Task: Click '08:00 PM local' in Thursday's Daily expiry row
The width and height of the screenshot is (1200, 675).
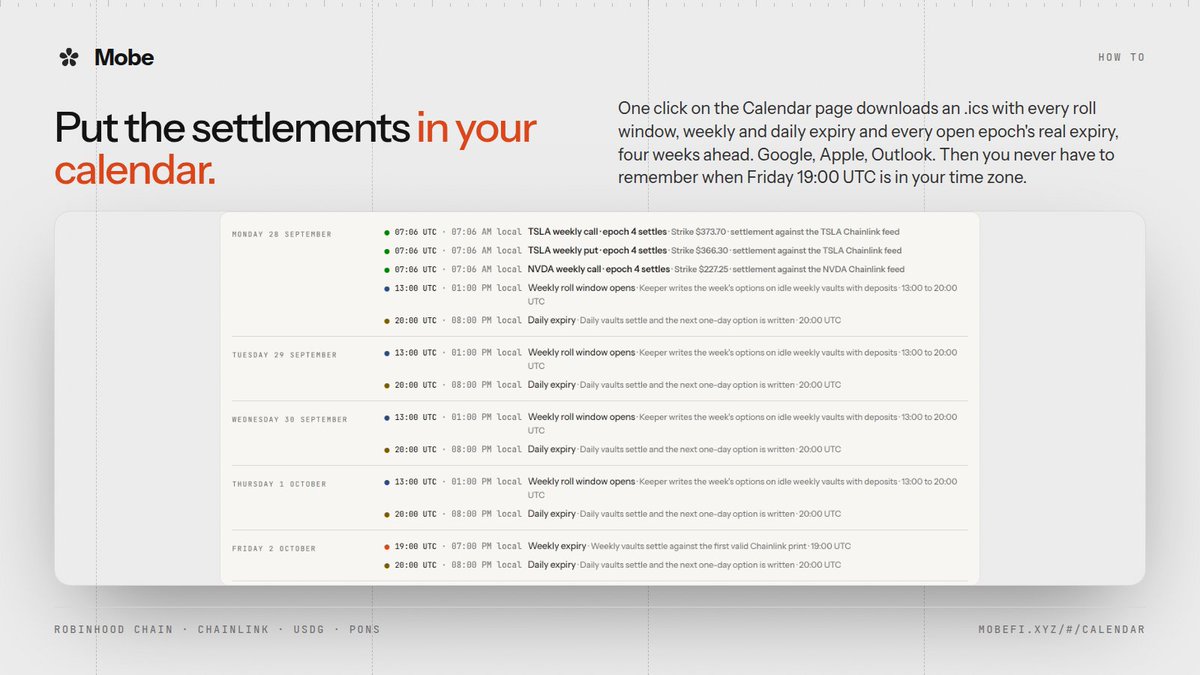Action: tap(487, 514)
